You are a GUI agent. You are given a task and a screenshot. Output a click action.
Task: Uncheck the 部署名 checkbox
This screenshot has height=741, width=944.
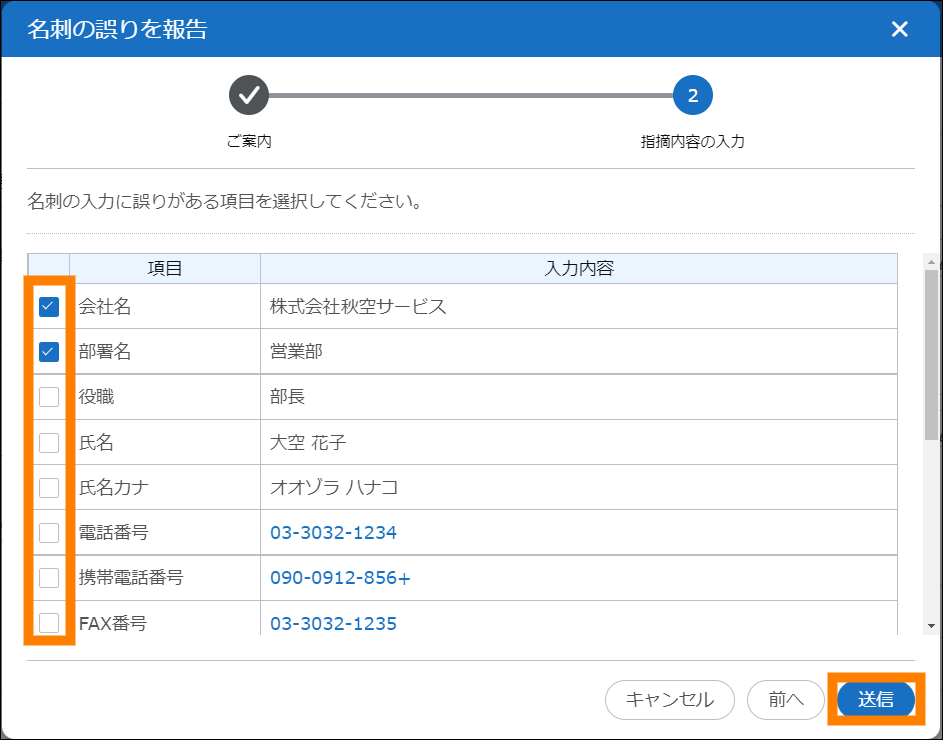pos(49,352)
